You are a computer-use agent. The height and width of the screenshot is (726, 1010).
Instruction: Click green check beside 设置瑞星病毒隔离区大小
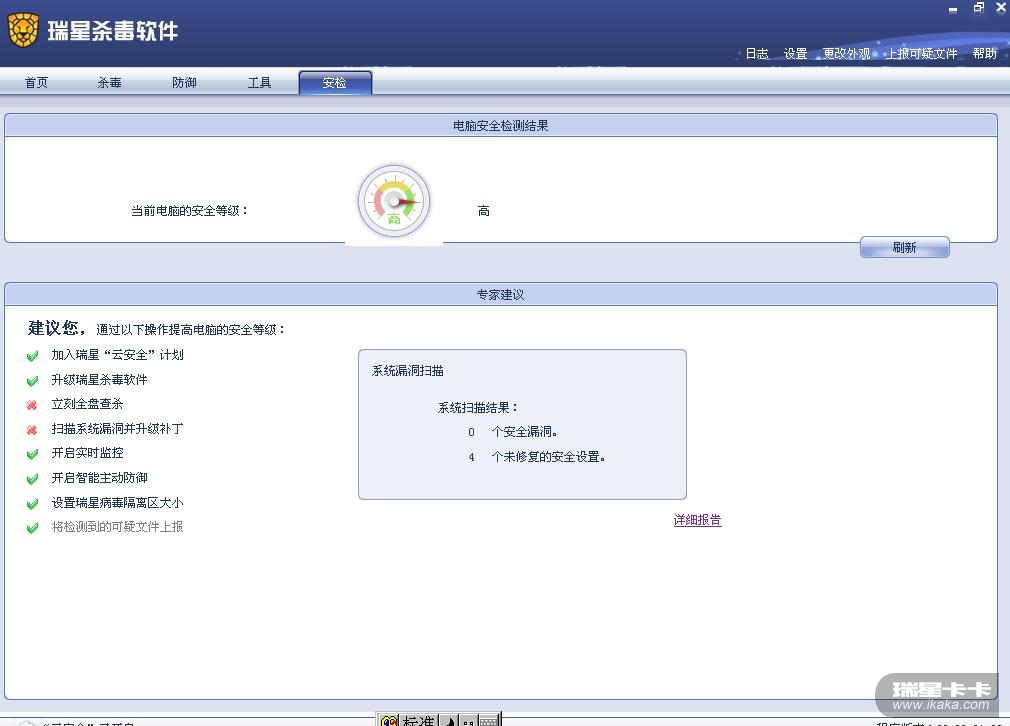tap(32, 503)
